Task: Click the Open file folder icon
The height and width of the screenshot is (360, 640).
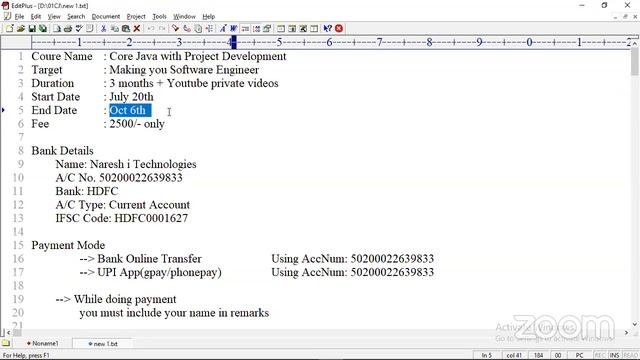Action: 20,29
